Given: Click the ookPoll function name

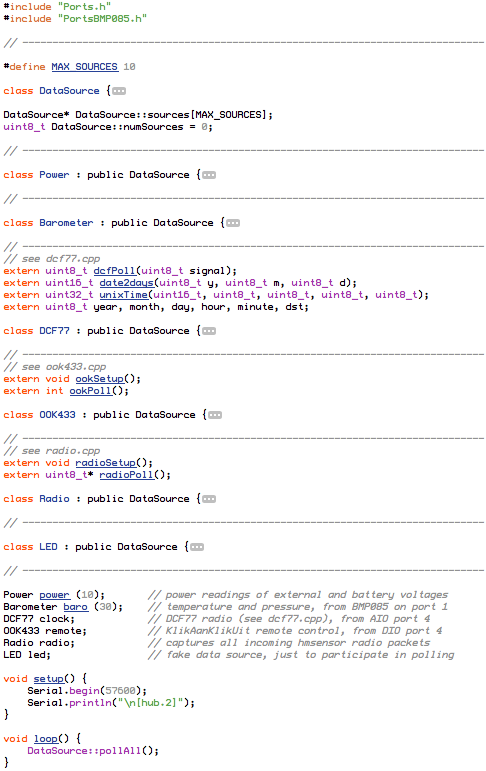Looking at the screenshot, I should point(91,391).
